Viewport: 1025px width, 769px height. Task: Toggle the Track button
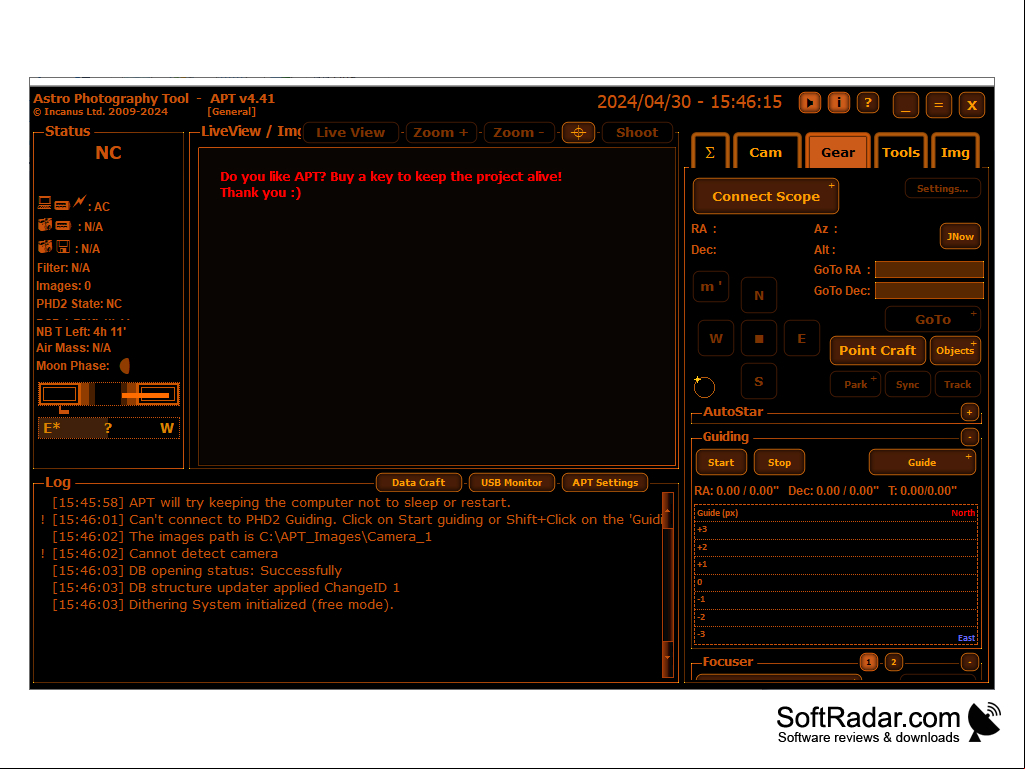pyautogui.click(x=957, y=384)
